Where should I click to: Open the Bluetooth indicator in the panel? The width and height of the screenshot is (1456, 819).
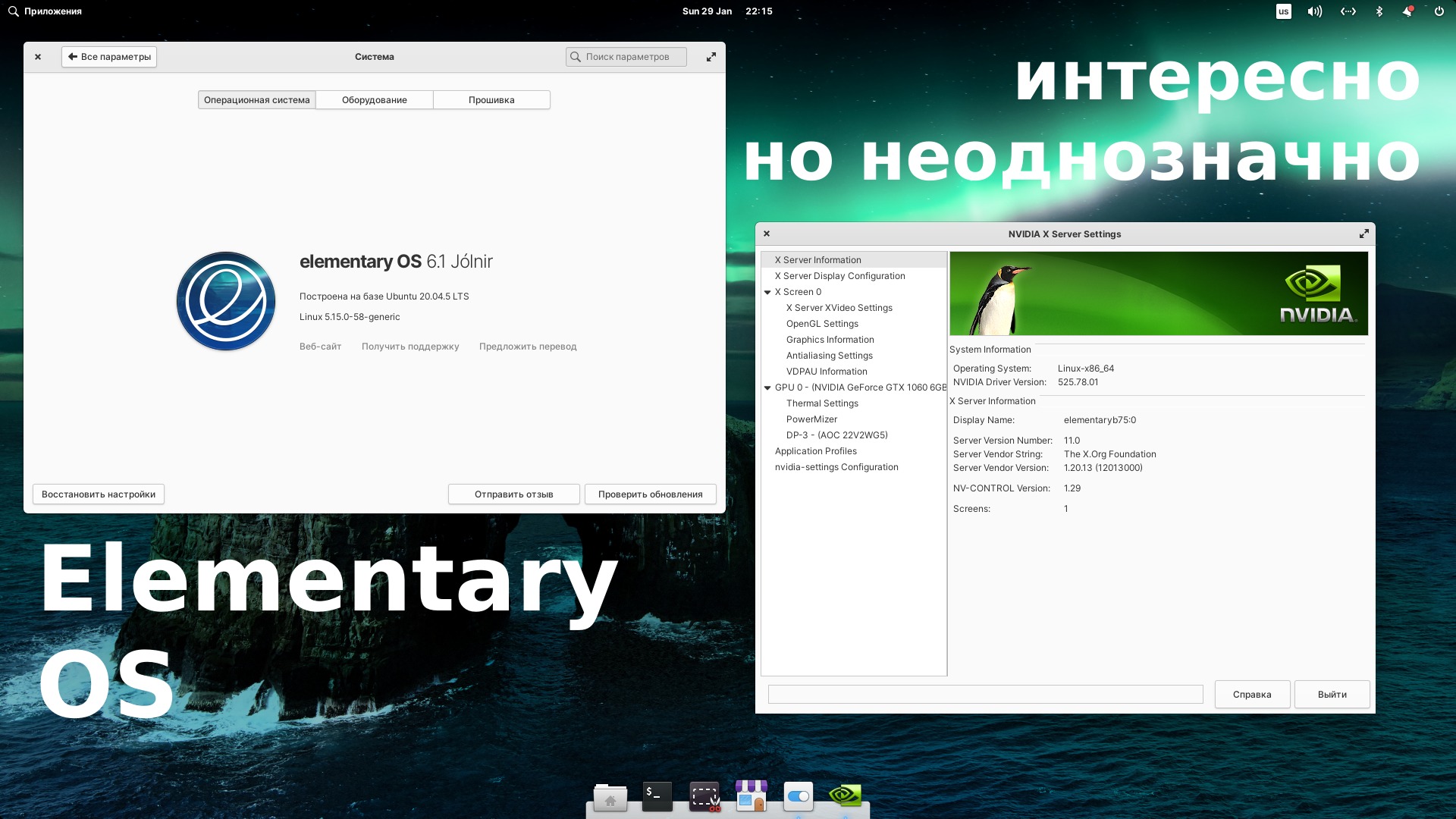[1379, 11]
